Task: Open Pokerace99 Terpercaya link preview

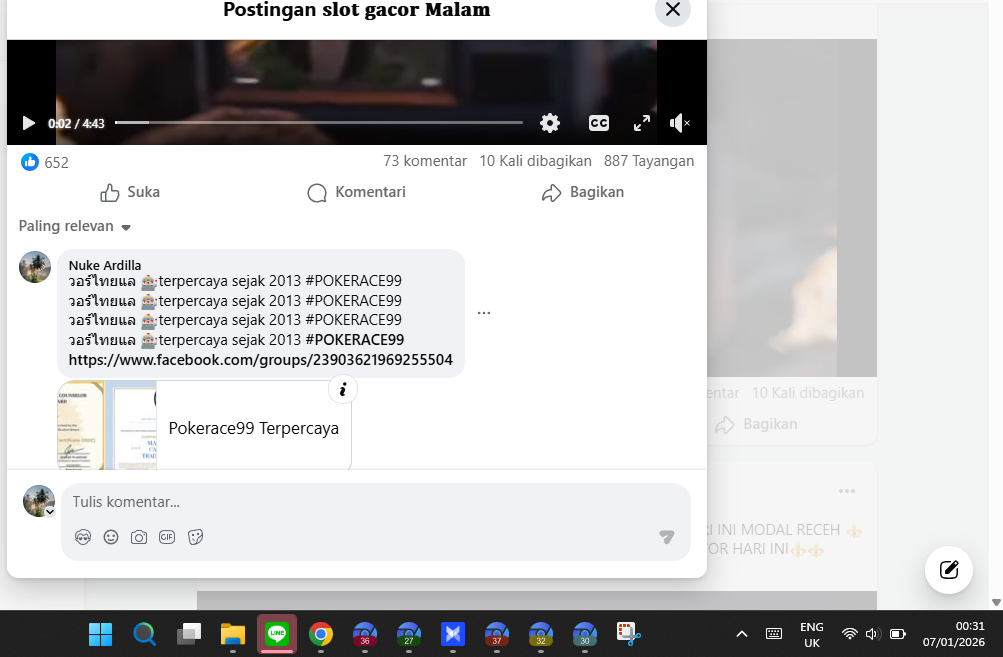Action: pos(204,427)
